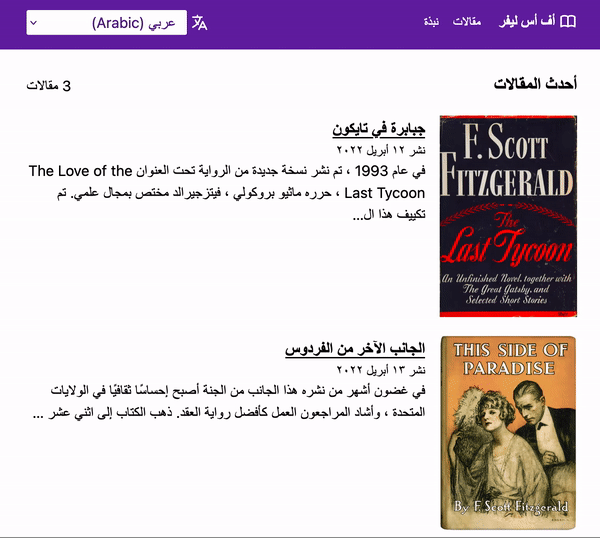The height and width of the screenshot is (538, 600).
Task: Open the نبذة menu item
Action: pyautogui.click(x=431, y=21)
